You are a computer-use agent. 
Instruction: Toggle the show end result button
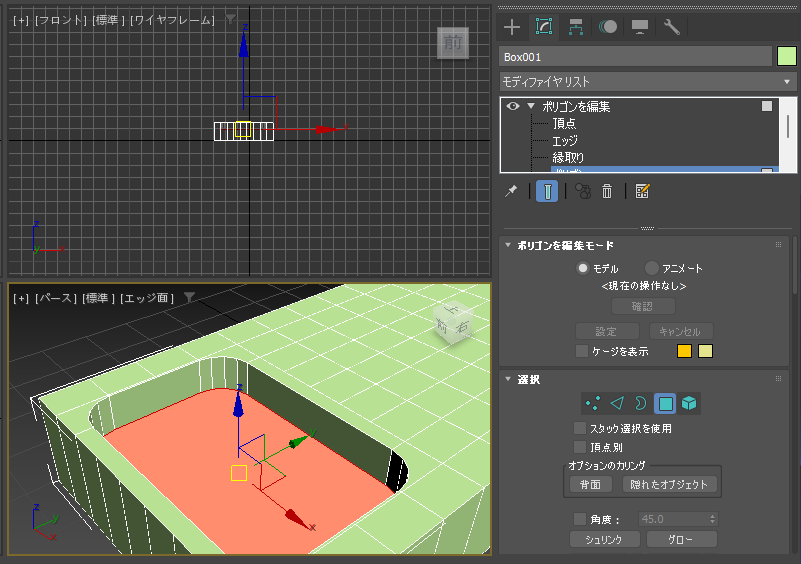(547, 192)
